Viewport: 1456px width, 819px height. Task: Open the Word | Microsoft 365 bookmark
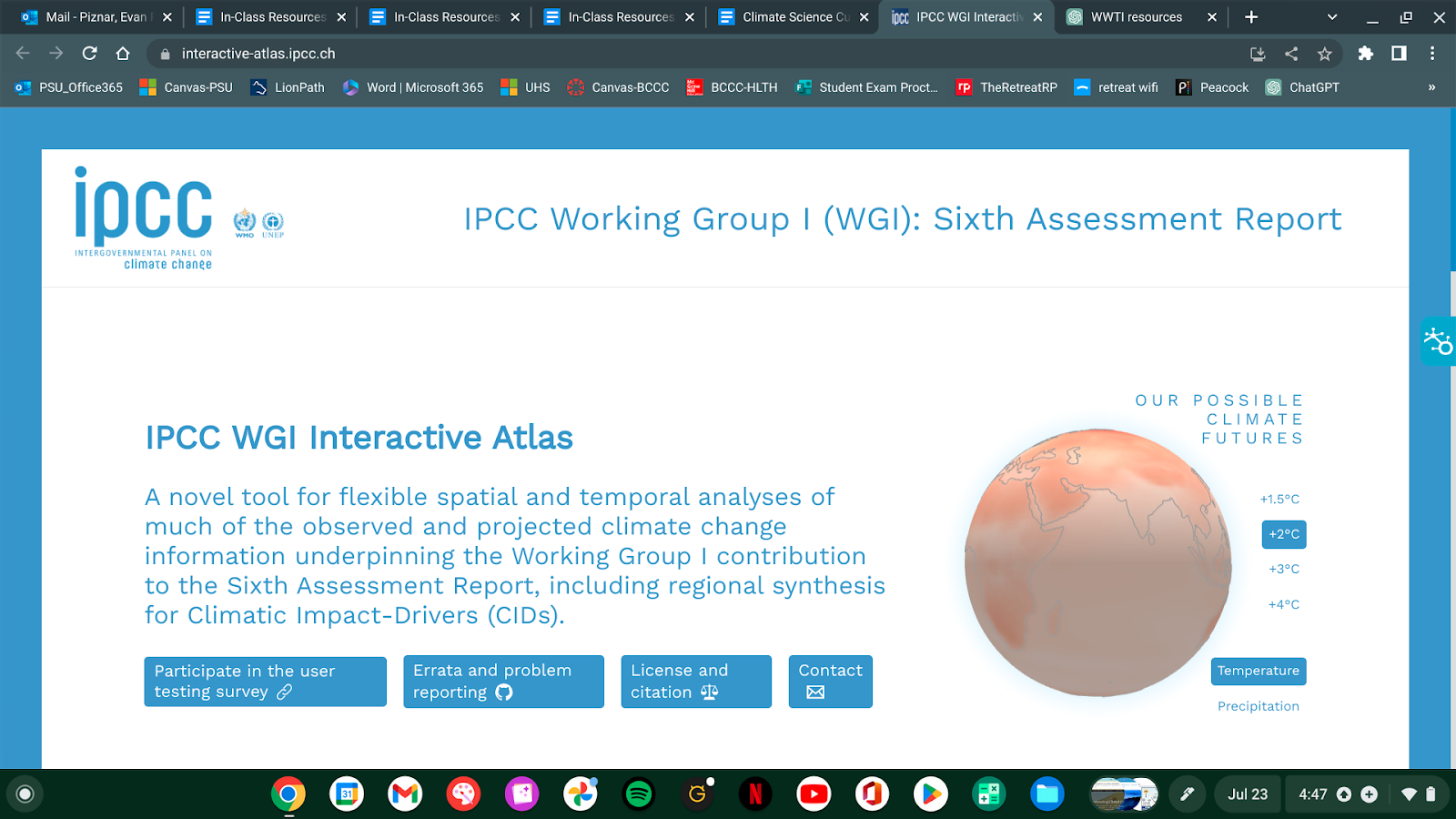point(413,87)
